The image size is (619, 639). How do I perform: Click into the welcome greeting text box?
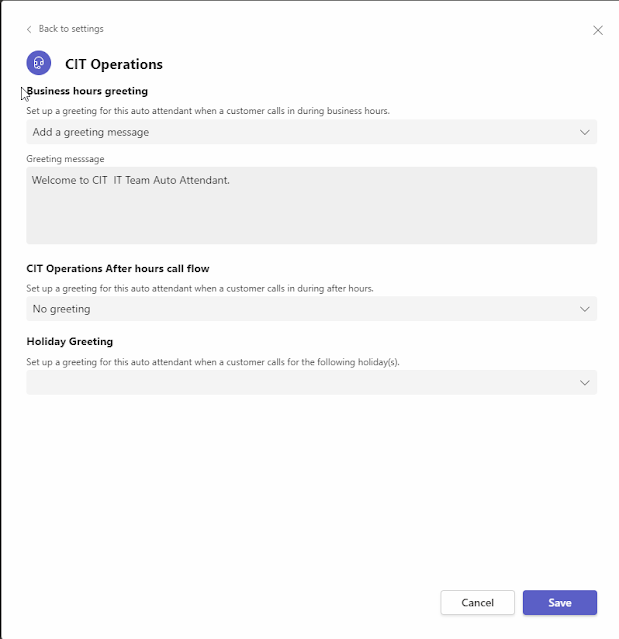click(x=311, y=205)
